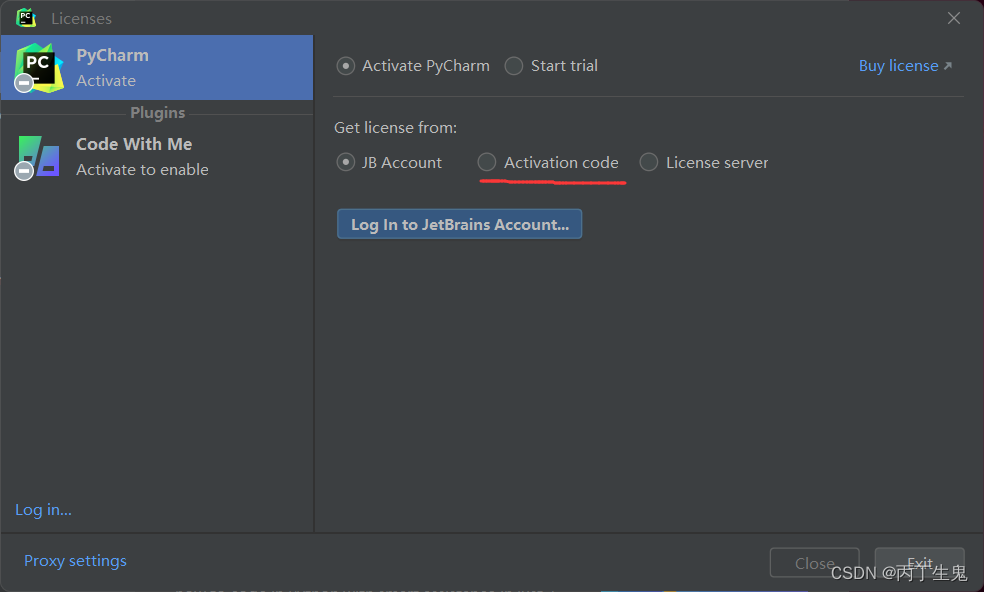Click the PyCharm icon in title bar
This screenshot has height=592, width=984.
tap(26, 18)
